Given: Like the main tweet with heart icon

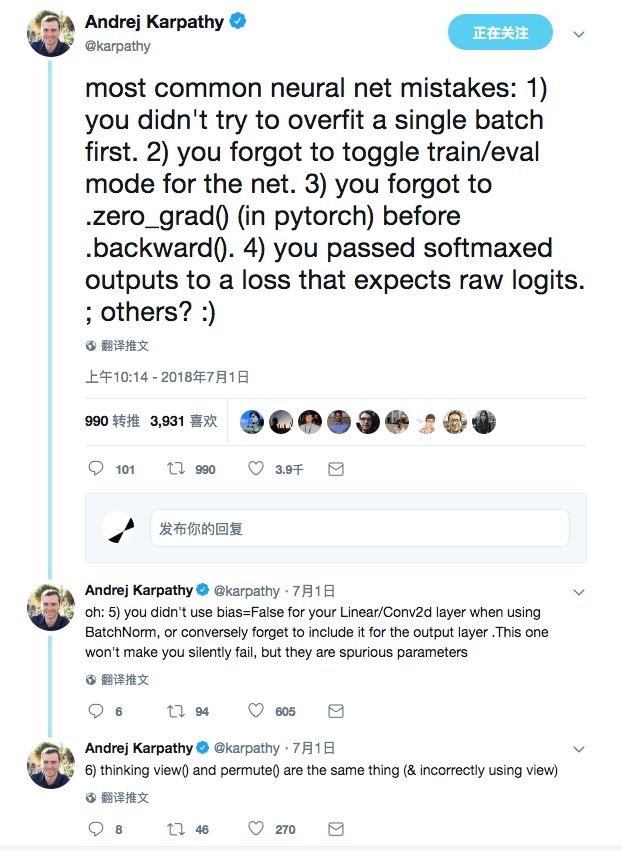Looking at the screenshot, I should pos(255,468).
